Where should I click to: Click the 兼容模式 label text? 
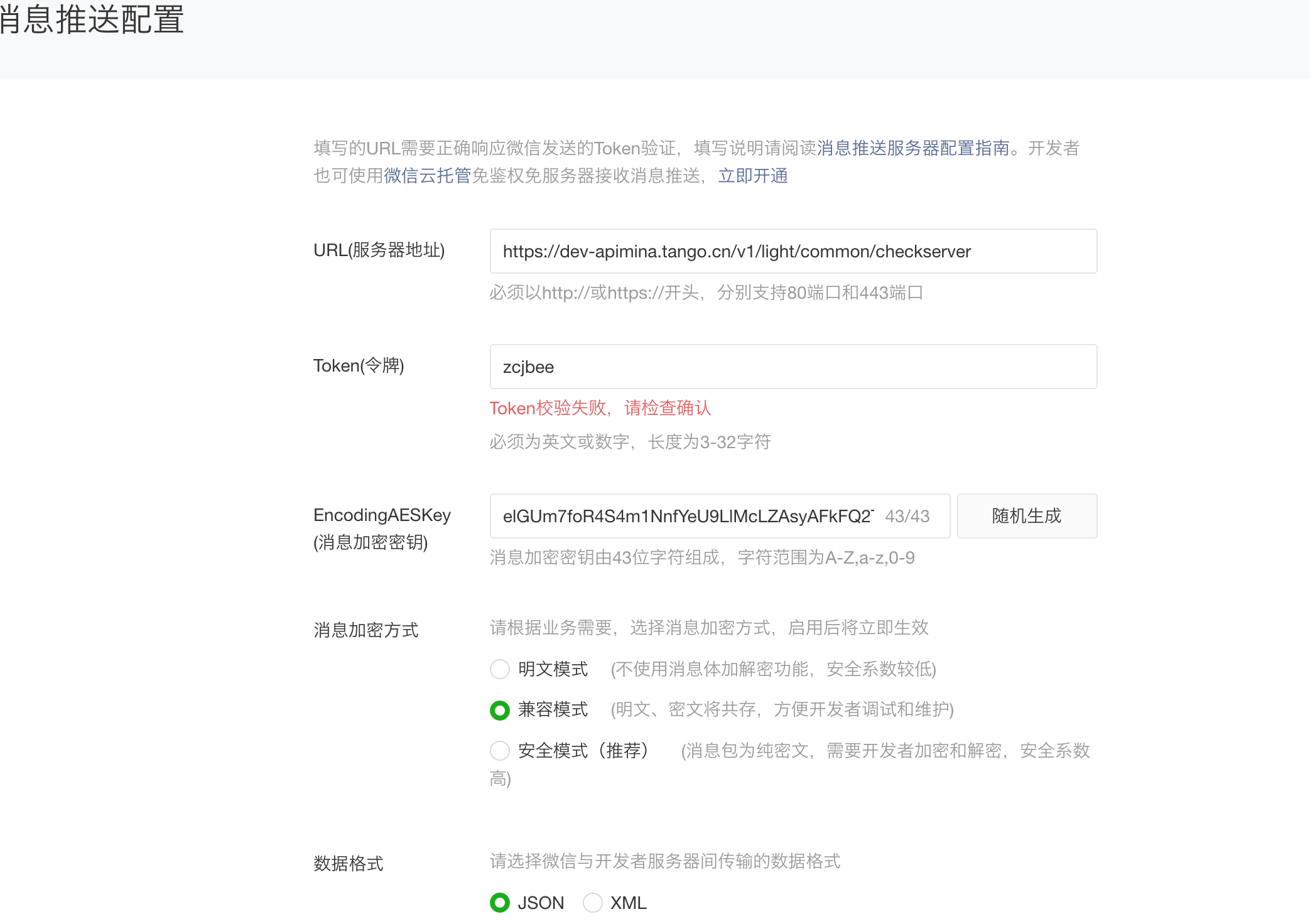pyautogui.click(x=553, y=710)
